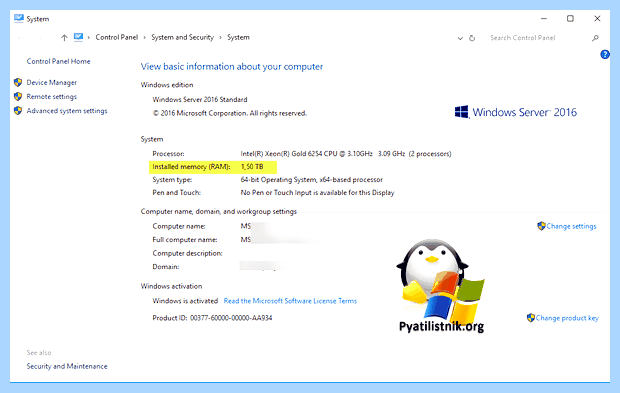Click the Change settings link
The width and height of the screenshot is (620, 393).
pyautogui.click(x=571, y=226)
